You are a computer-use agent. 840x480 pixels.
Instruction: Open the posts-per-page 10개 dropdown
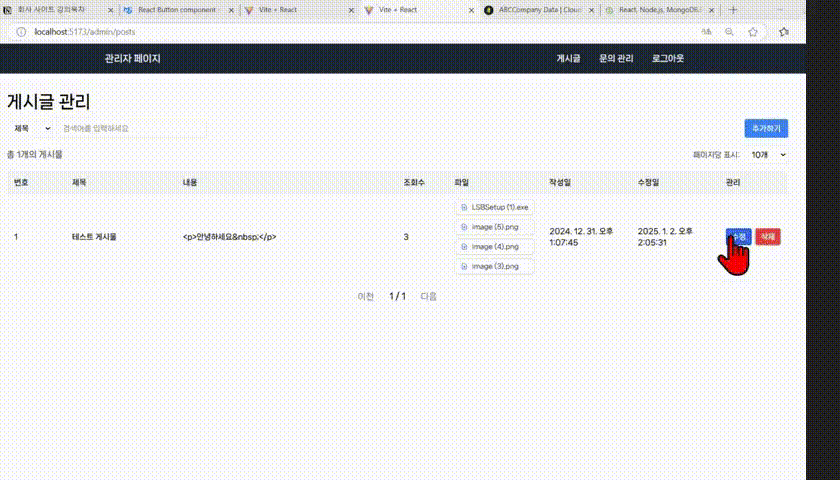pos(768,155)
